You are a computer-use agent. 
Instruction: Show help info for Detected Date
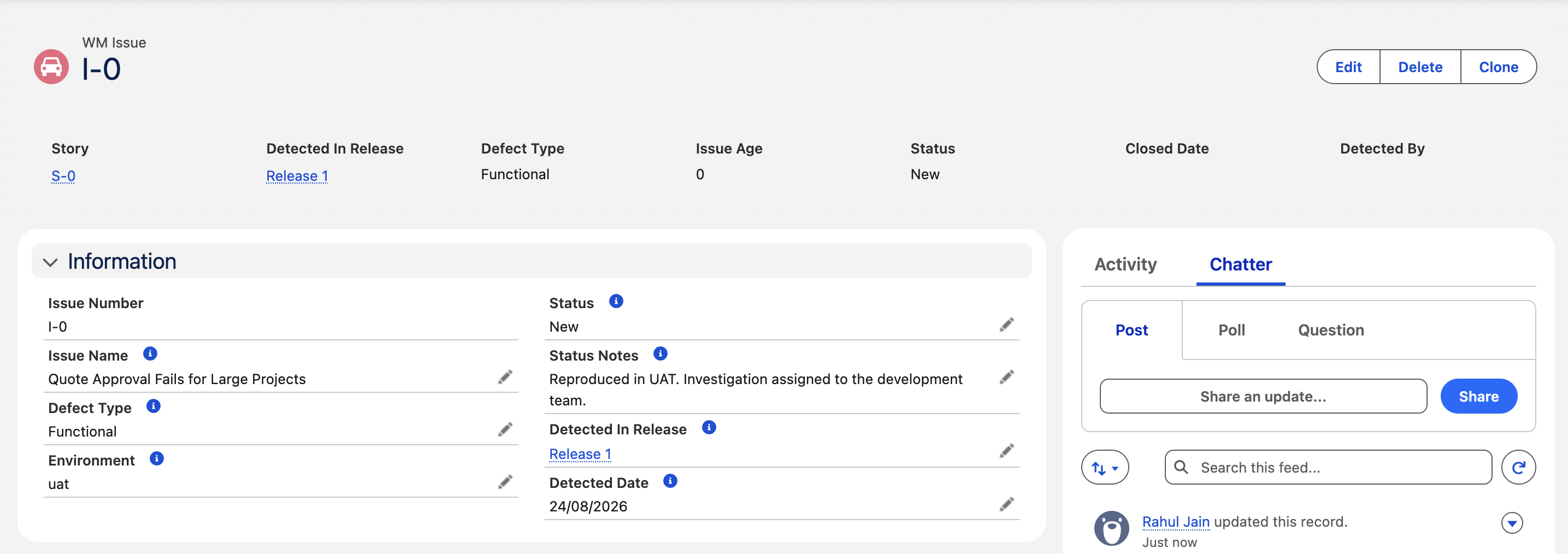pos(670,481)
